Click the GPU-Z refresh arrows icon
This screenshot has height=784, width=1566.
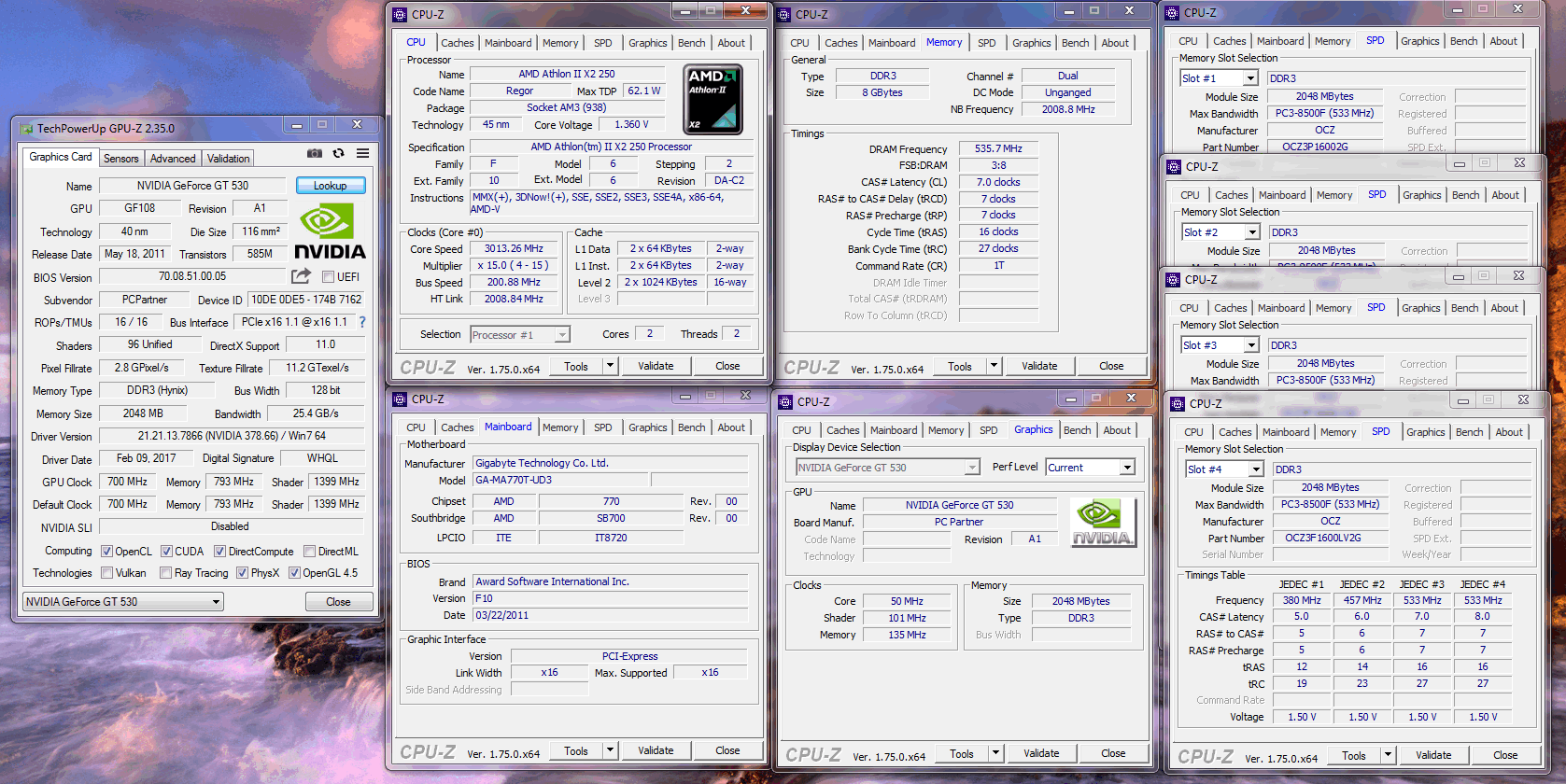click(x=339, y=153)
